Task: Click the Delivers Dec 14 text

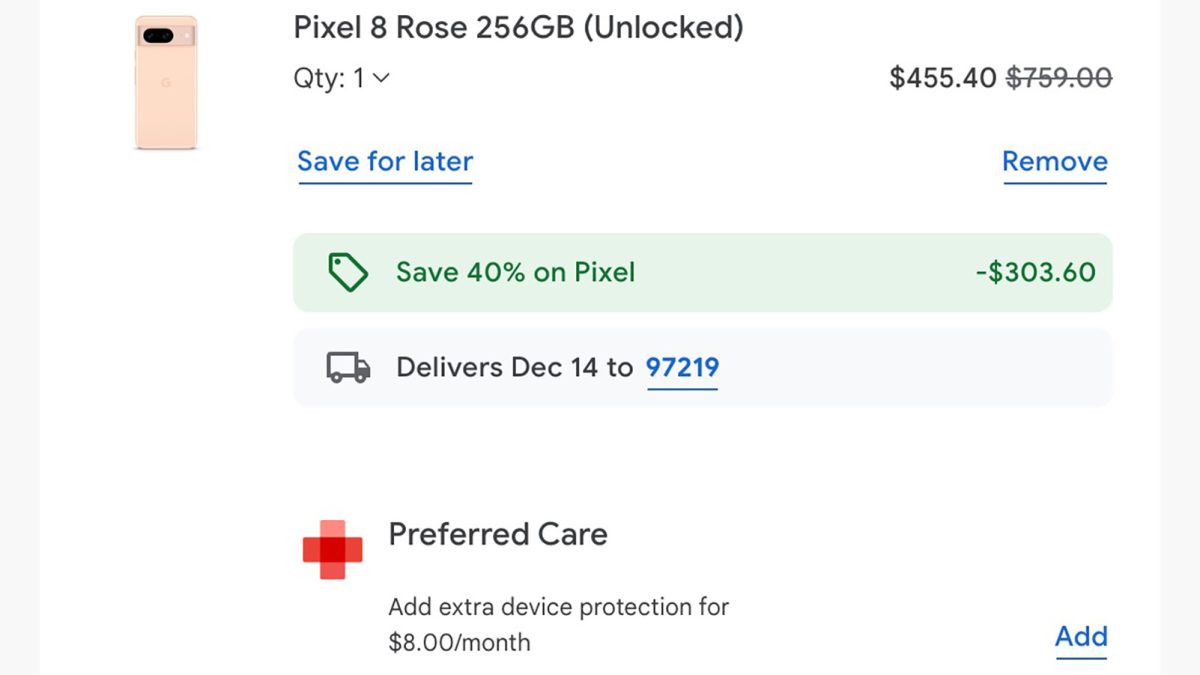Action: tap(514, 368)
